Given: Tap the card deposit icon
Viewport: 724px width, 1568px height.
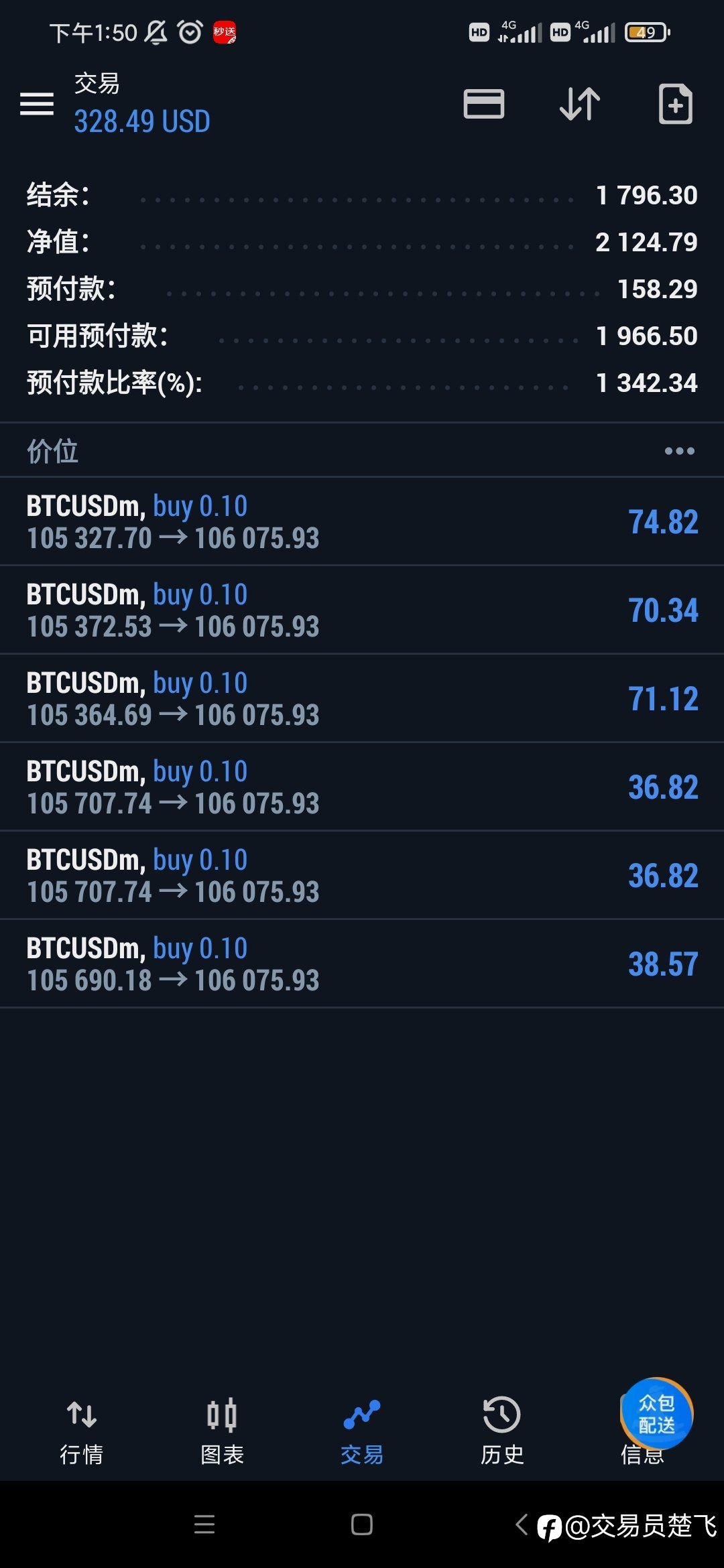Looking at the screenshot, I should point(484,104).
